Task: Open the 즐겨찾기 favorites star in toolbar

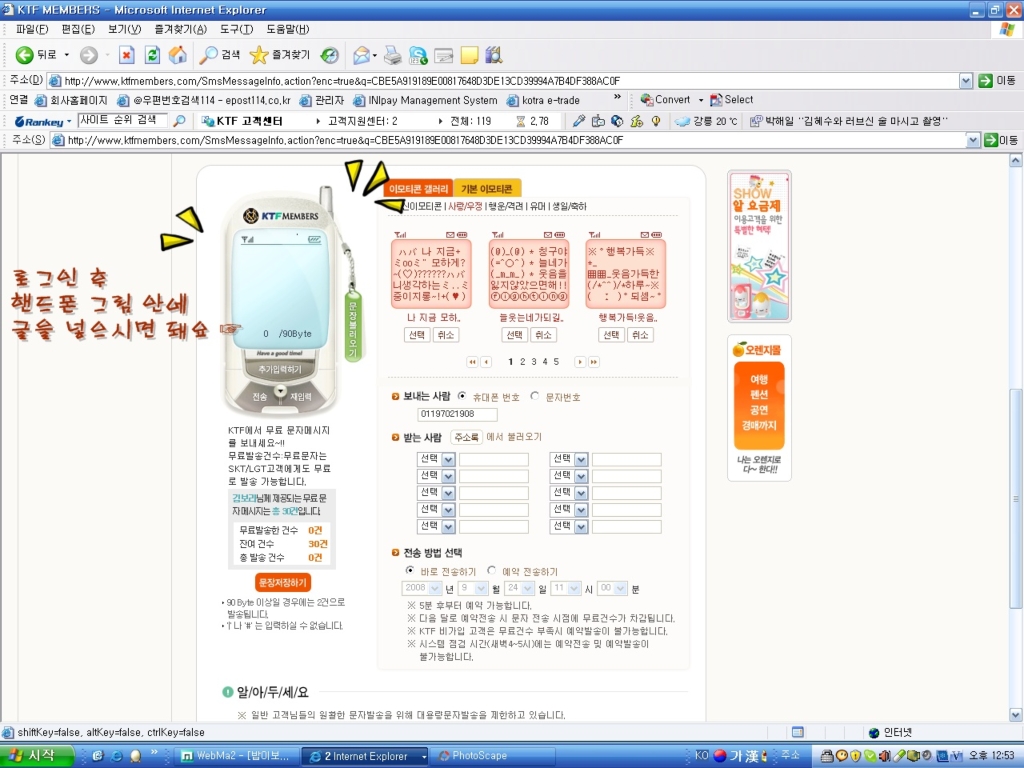Action: coord(280,56)
